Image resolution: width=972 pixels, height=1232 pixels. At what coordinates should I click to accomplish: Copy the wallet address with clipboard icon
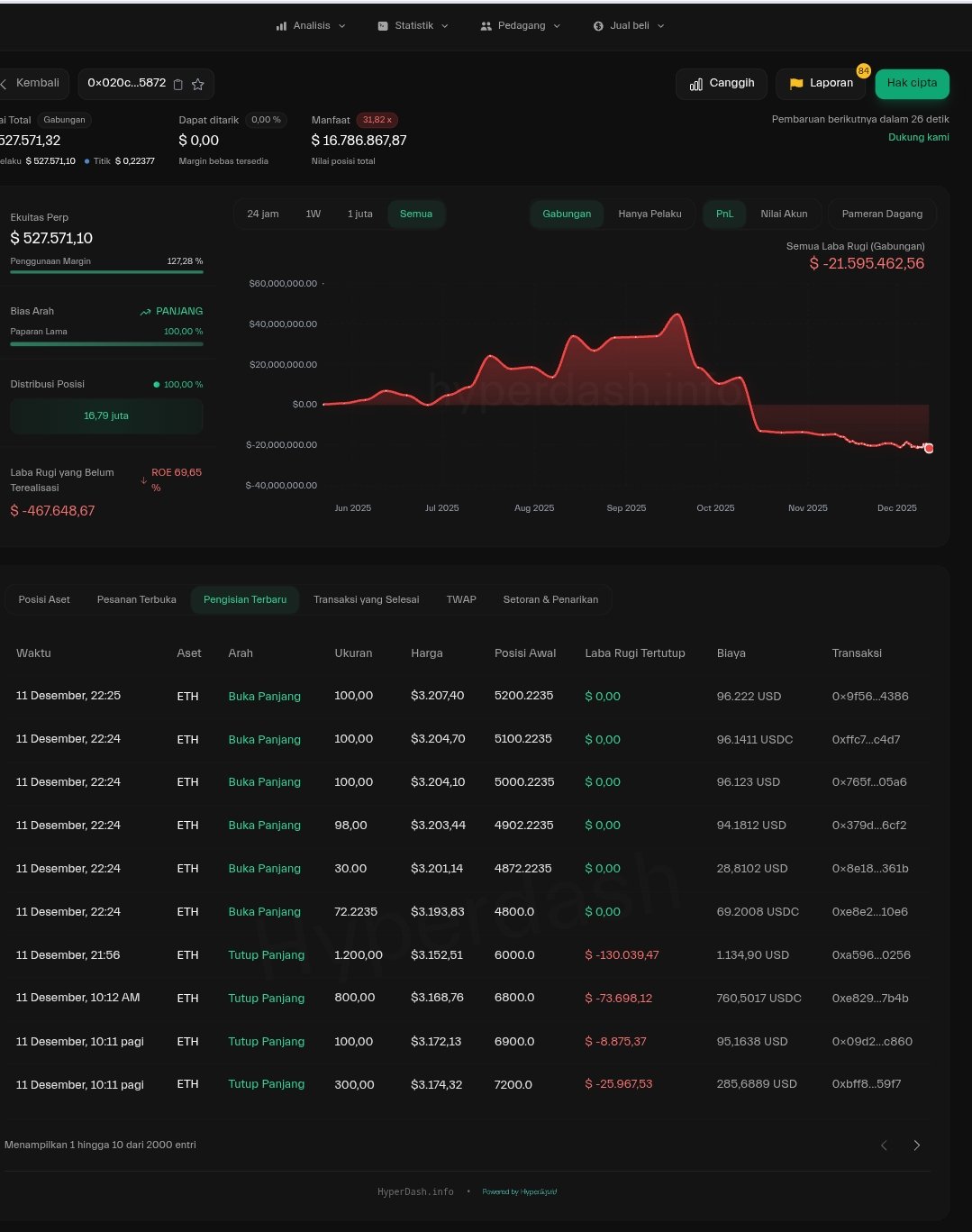(x=178, y=84)
